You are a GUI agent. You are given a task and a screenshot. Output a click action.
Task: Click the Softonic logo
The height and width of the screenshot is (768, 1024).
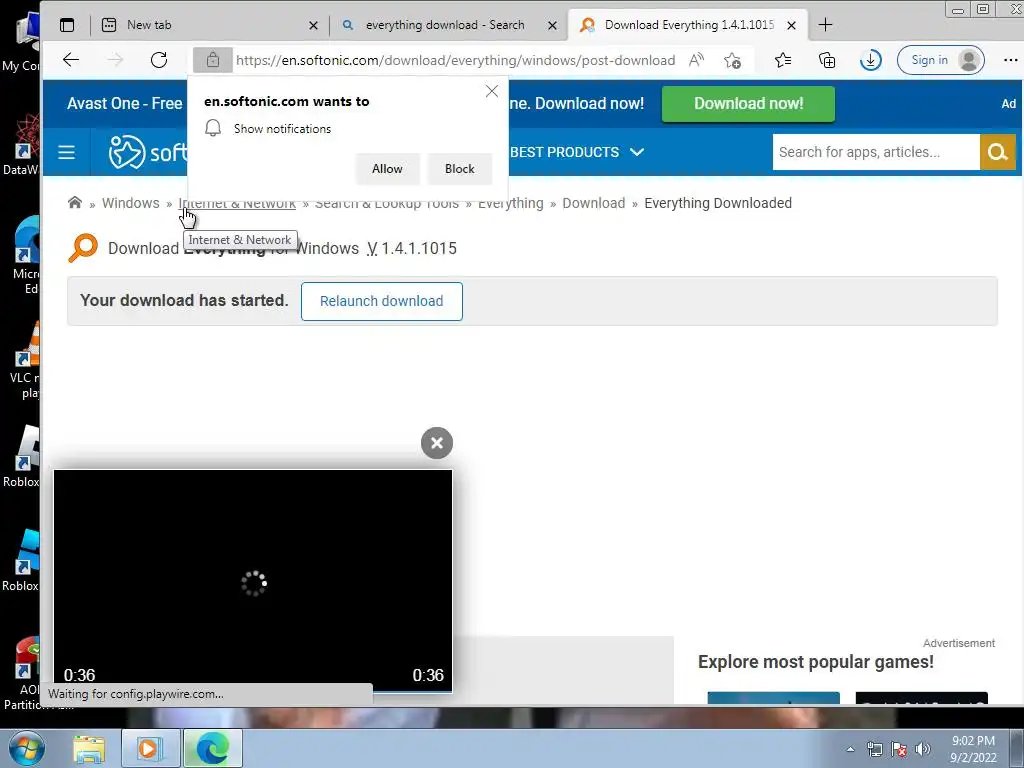point(148,152)
